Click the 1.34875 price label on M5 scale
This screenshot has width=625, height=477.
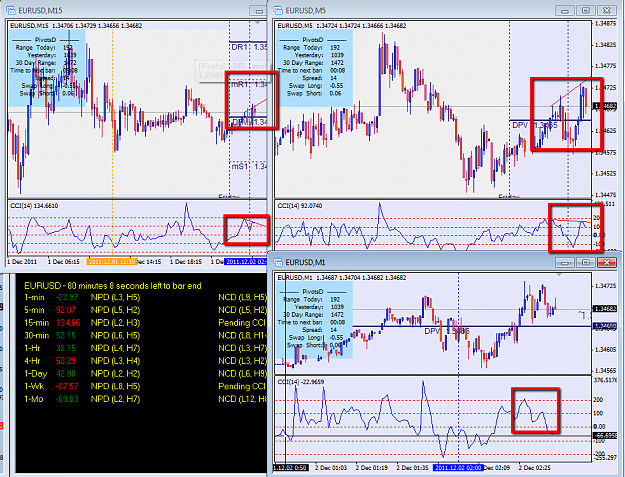click(605, 24)
